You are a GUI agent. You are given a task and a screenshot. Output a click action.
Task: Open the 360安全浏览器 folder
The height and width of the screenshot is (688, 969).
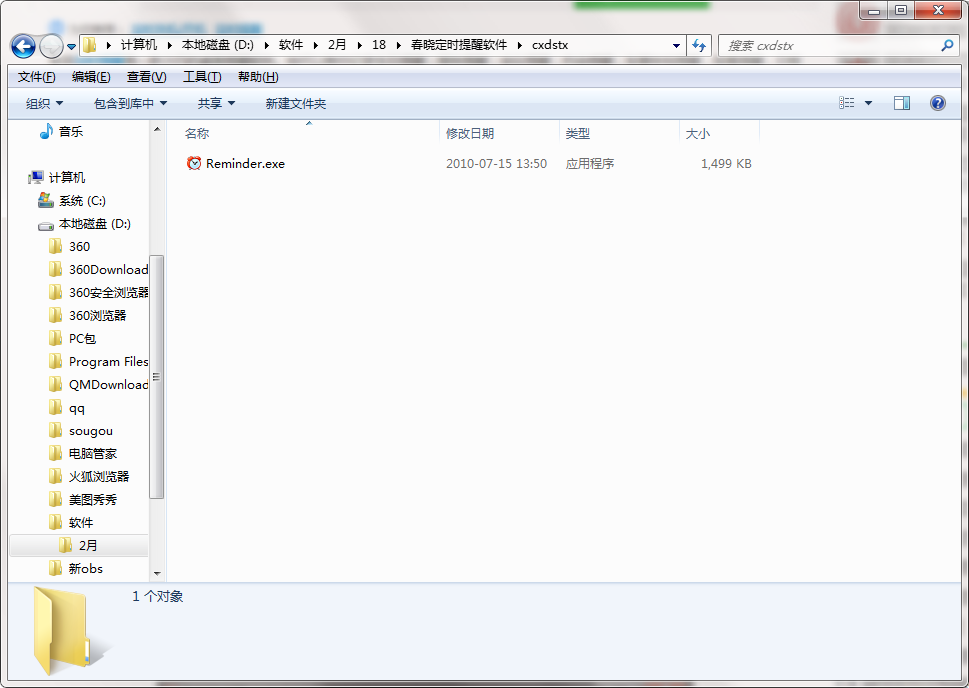point(108,292)
